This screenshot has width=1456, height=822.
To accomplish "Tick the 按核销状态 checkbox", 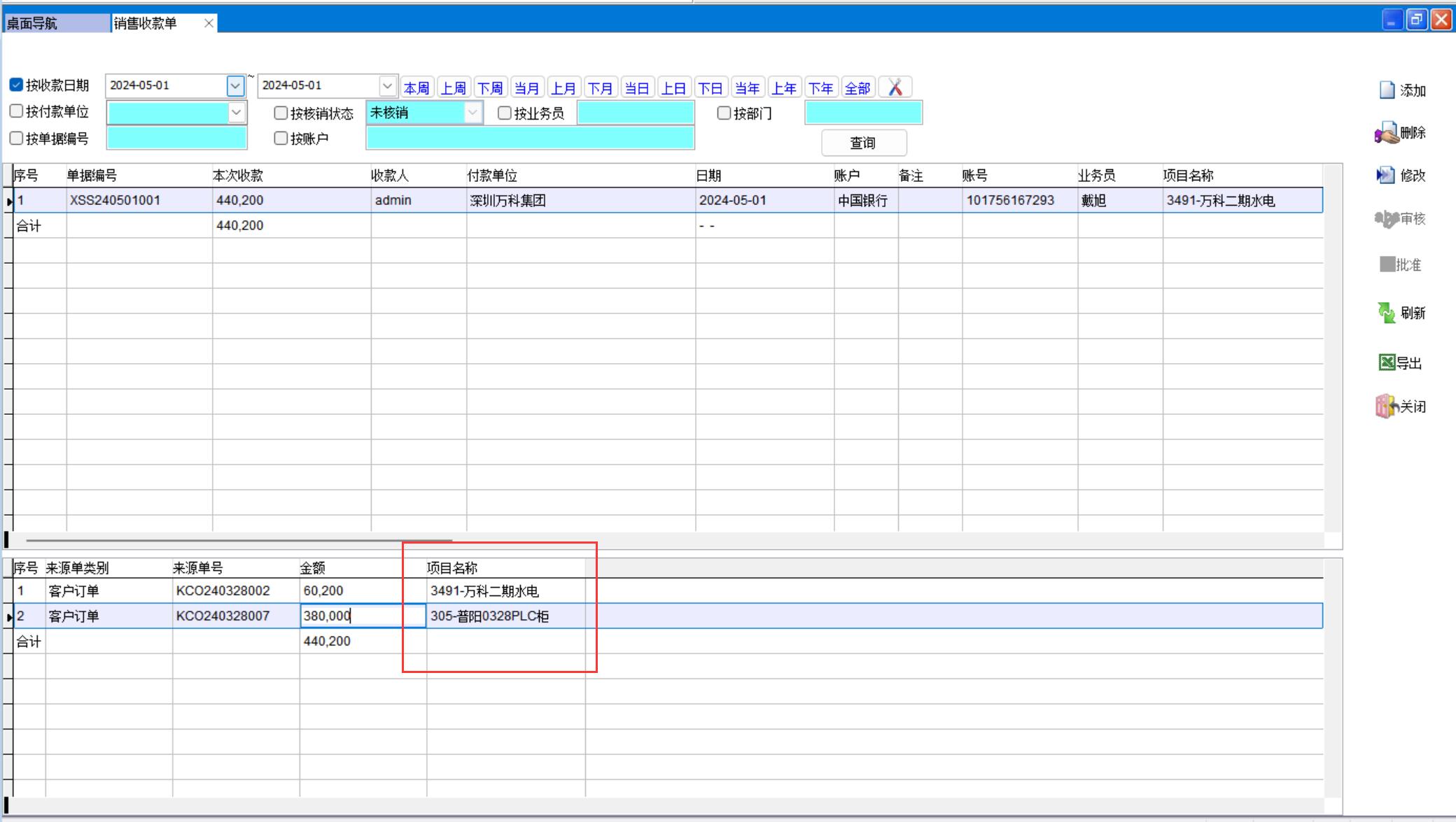I will 281,113.
